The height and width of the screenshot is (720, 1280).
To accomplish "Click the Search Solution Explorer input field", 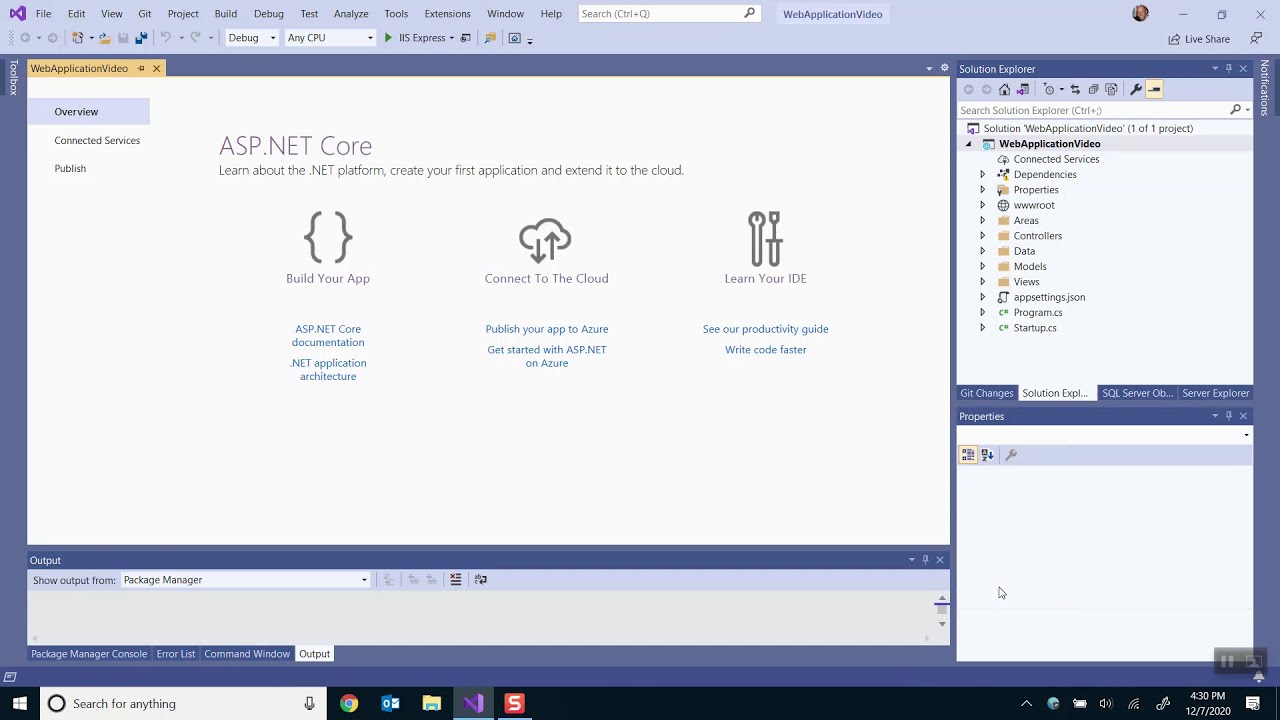I will click(1092, 110).
